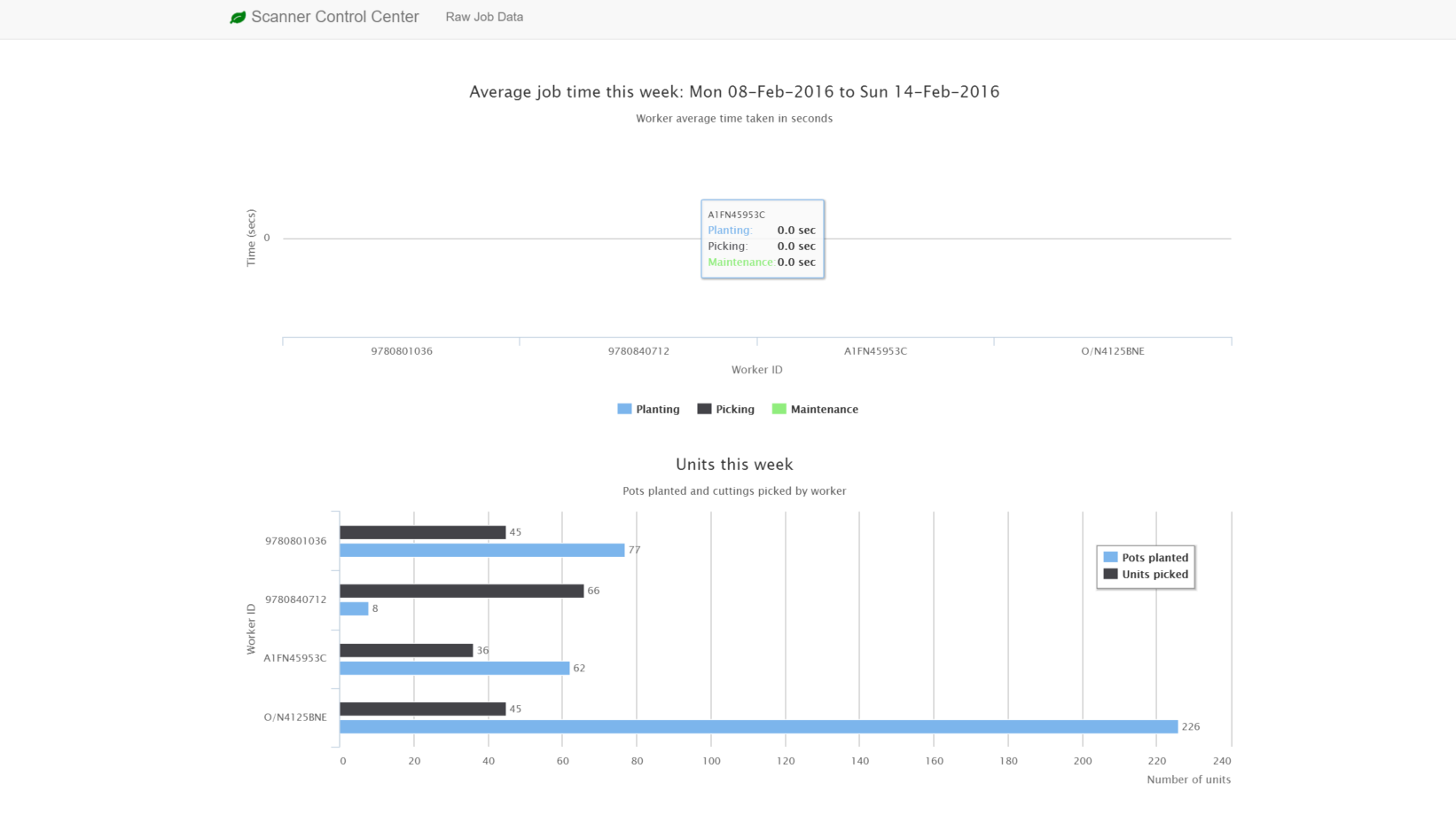Toggle the Maintenance series in the legend
Viewport: 1456px width, 823px height.
click(824, 409)
